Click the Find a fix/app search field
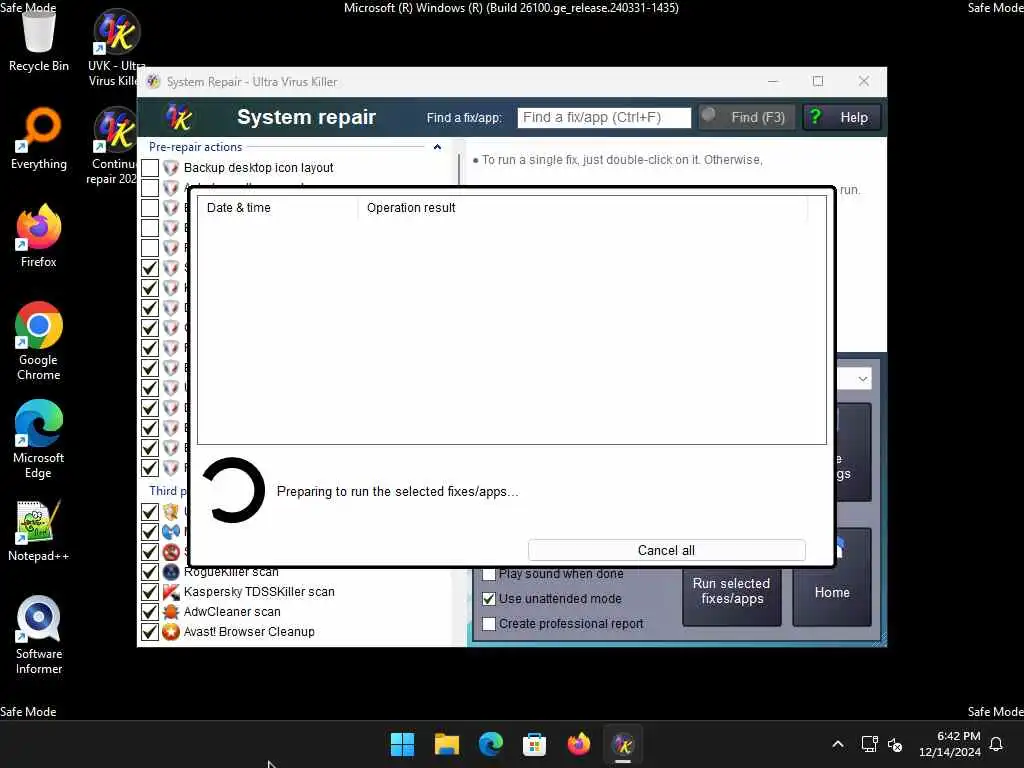This screenshot has width=1024, height=768. pos(604,118)
